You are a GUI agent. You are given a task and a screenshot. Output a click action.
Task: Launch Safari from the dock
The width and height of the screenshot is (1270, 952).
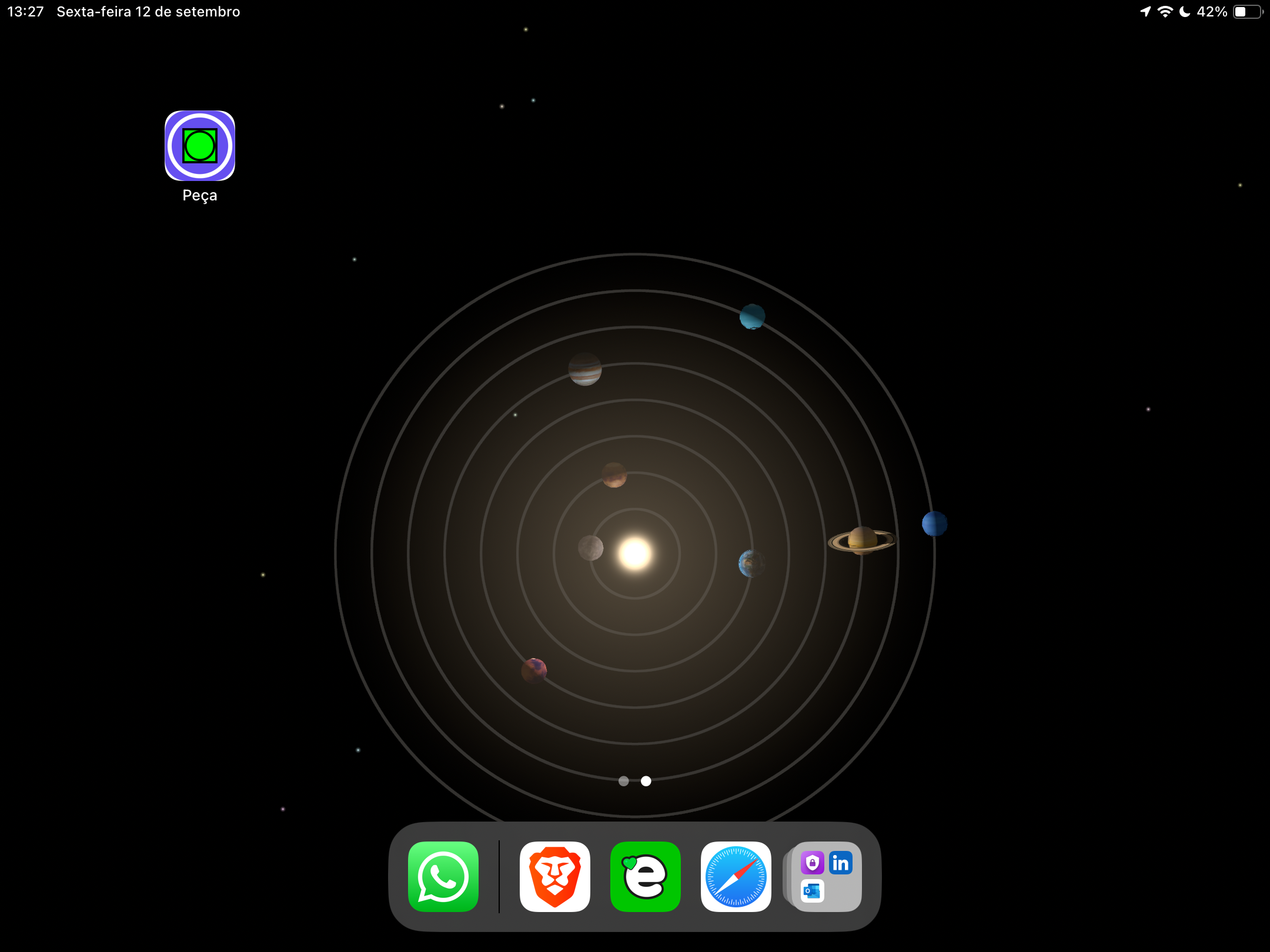[736, 876]
